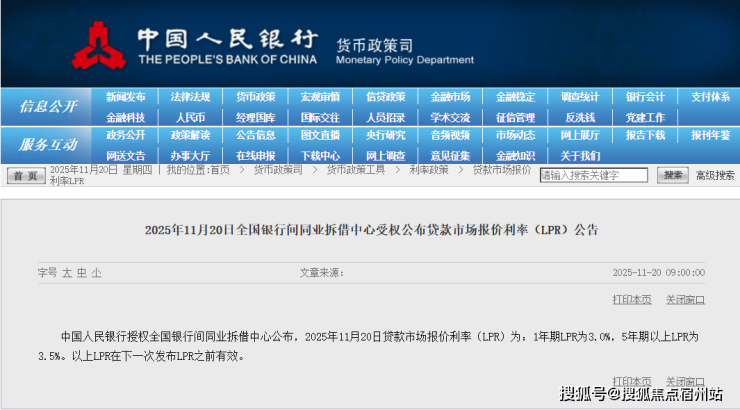Follow 首页 breadcrumb after 我的位置
This screenshot has height=410, width=740.
(220, 170)
